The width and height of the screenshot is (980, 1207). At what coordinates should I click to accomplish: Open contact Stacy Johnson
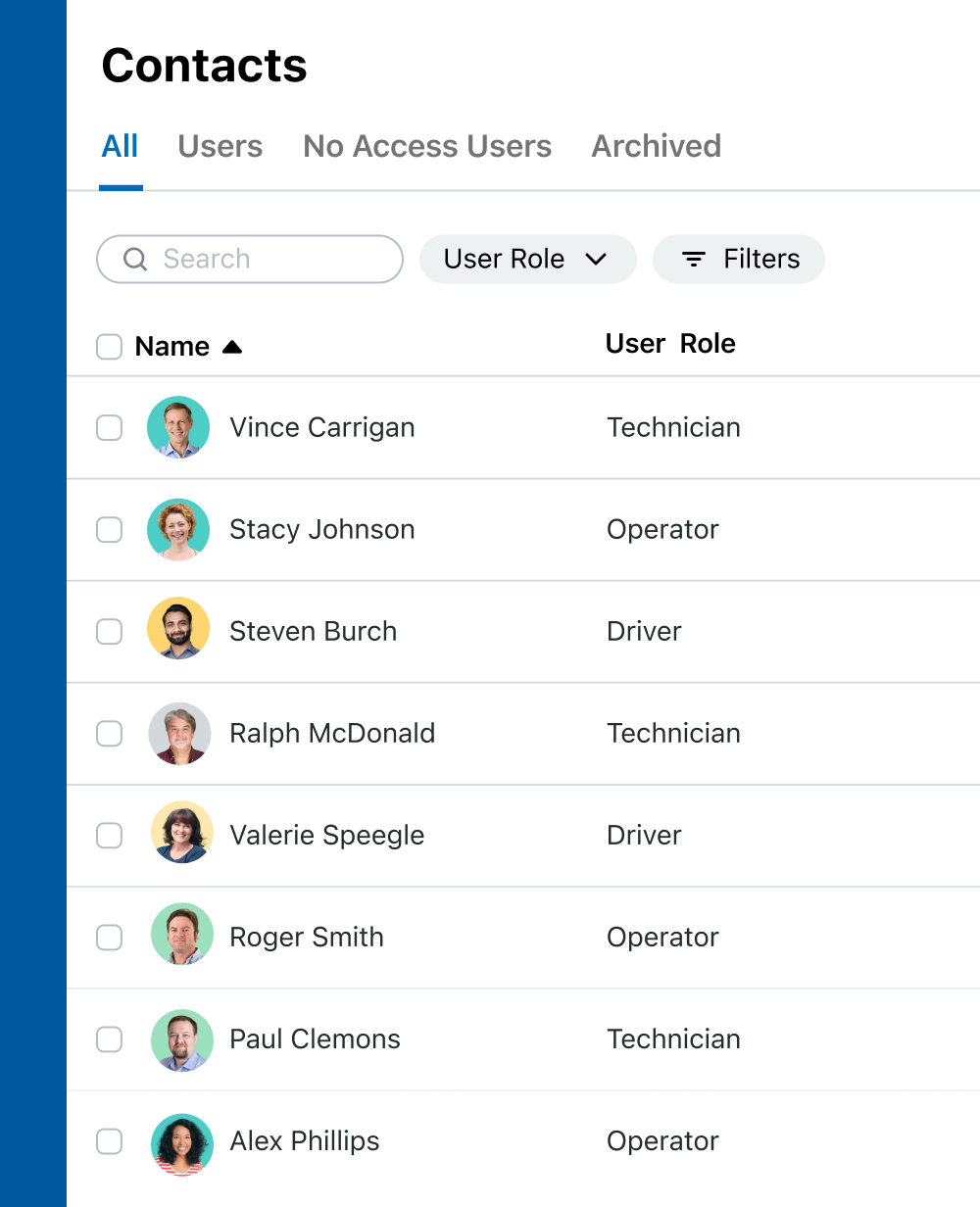(322, 529)
